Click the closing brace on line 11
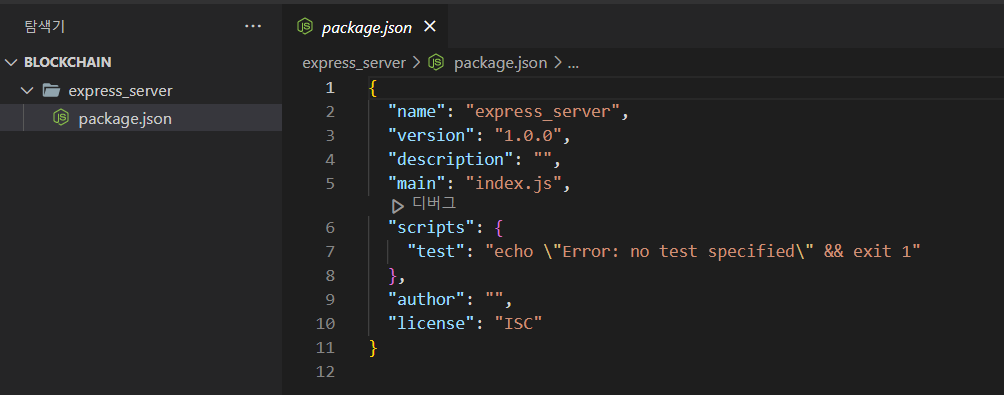The image size is (1004, 395). coord(374,348)
